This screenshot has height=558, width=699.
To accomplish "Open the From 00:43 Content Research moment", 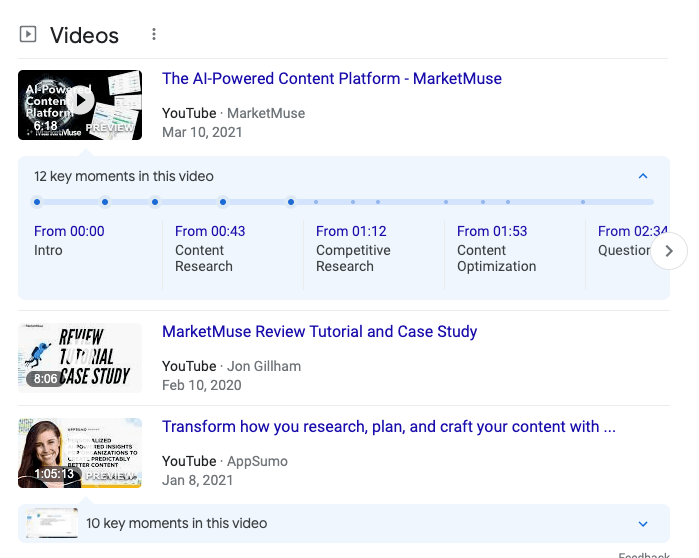I will point(210,248).
